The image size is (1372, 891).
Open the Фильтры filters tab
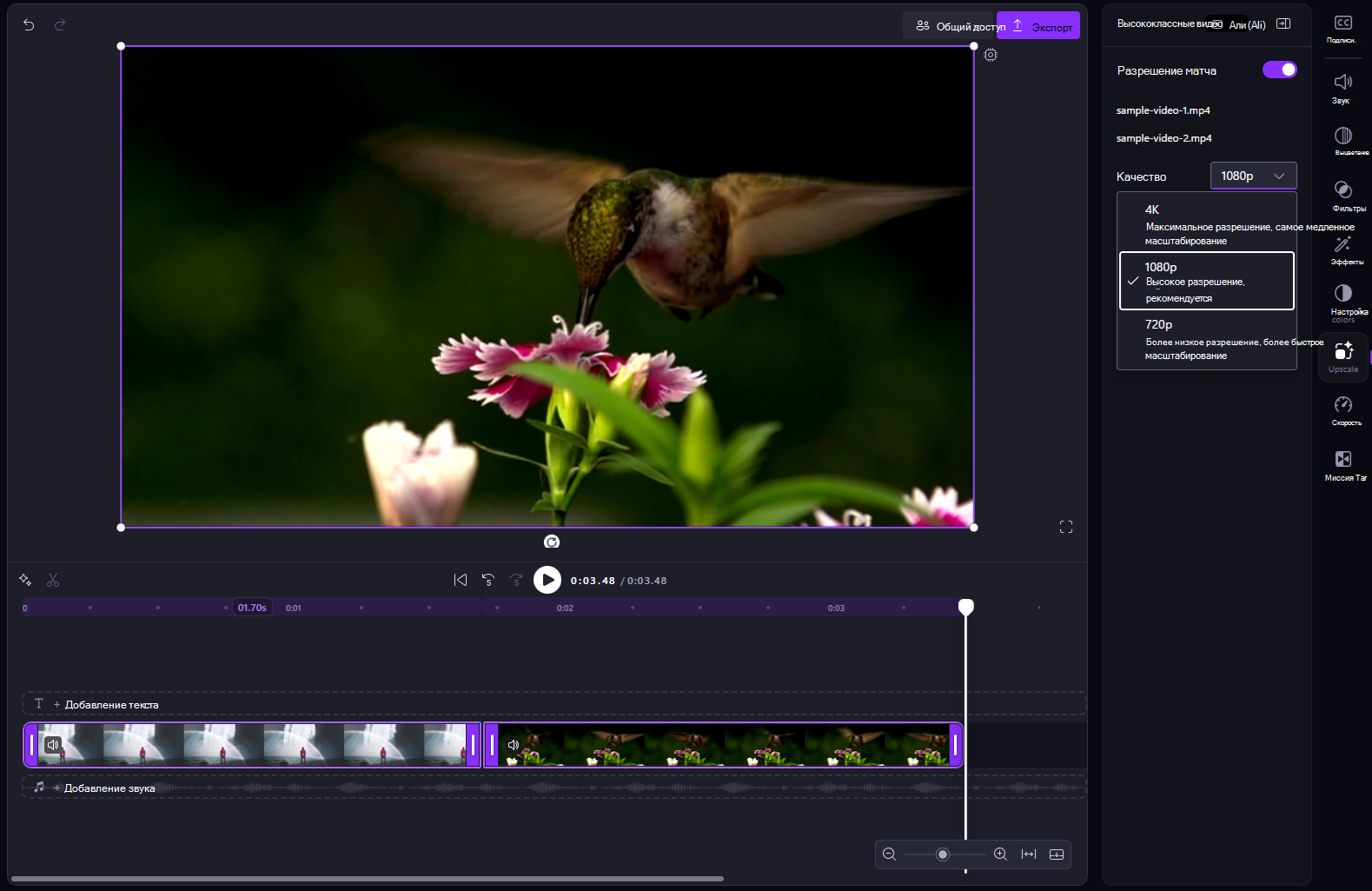click(x=1343, y=196)
